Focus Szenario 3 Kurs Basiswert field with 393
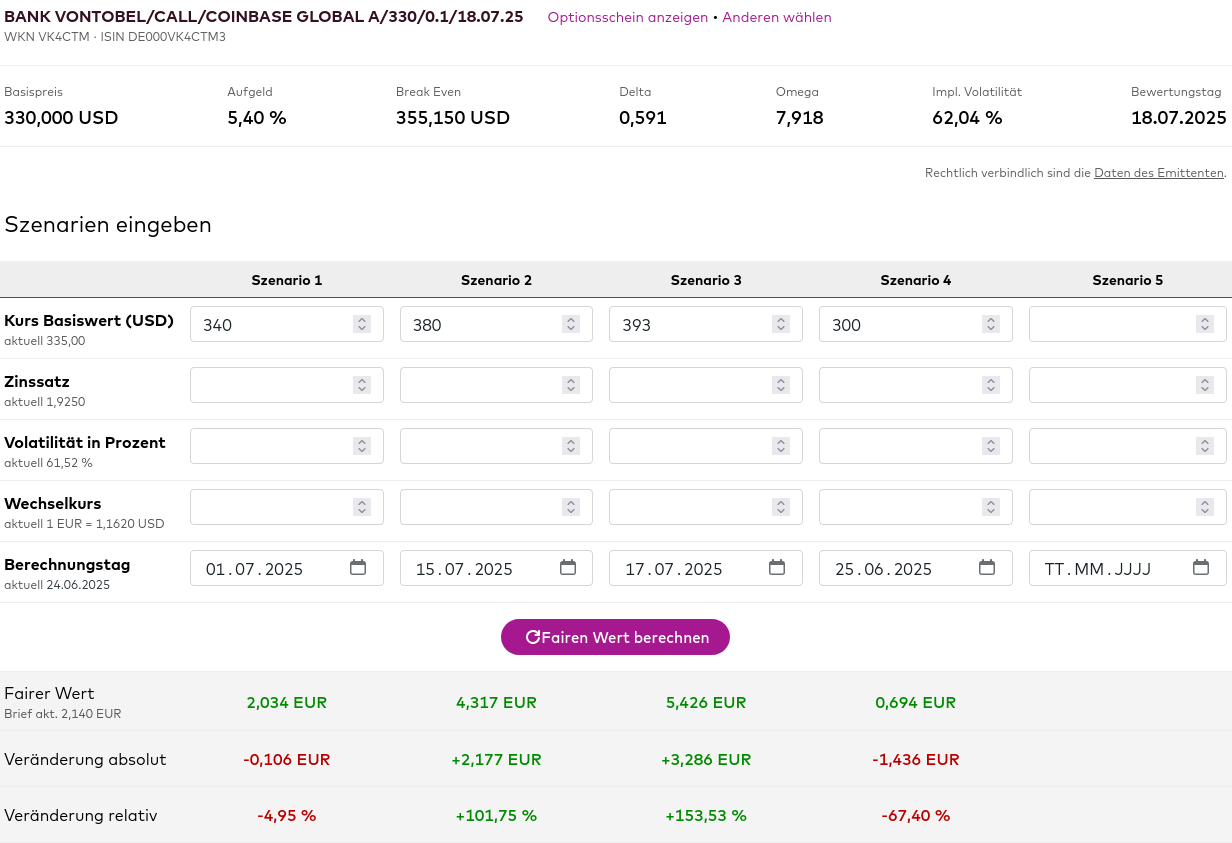The width and height of the screenshot is (1232, 843). point(690,324)
